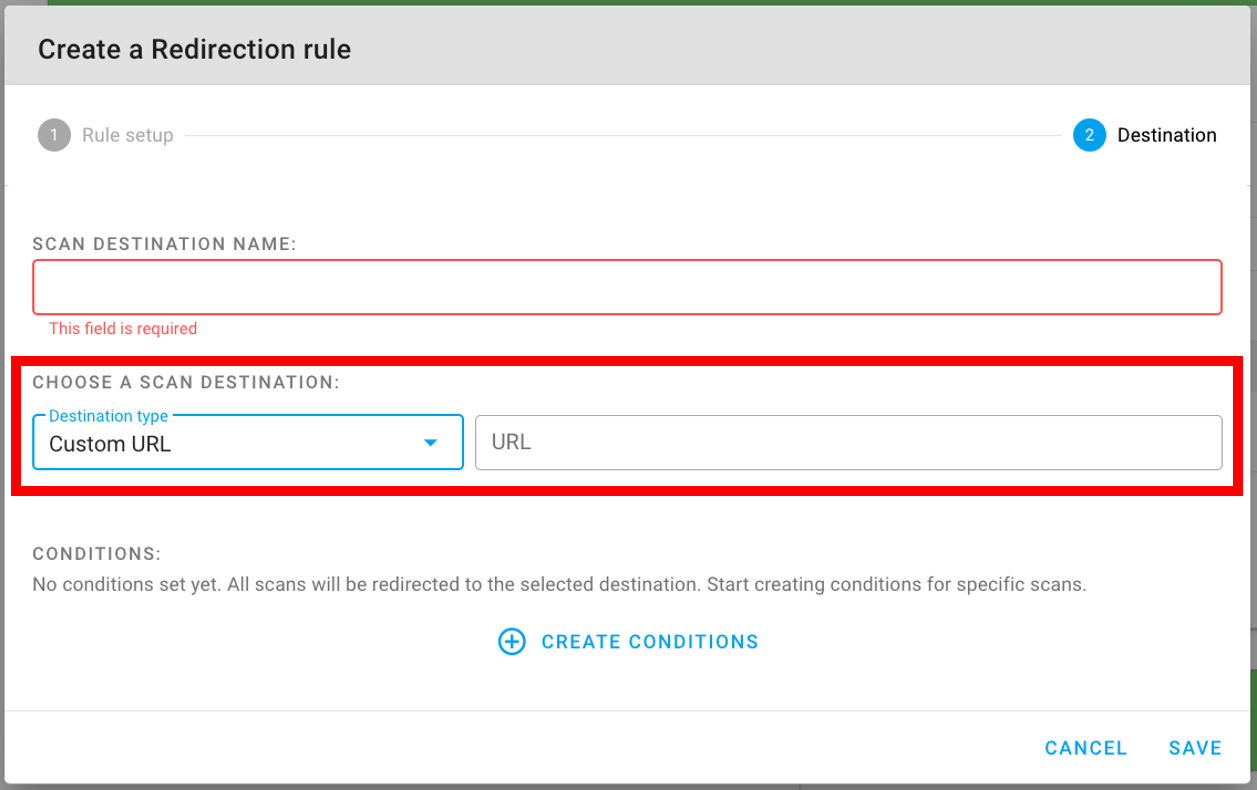Click the 'This field is required' error message

pos(123,328)
